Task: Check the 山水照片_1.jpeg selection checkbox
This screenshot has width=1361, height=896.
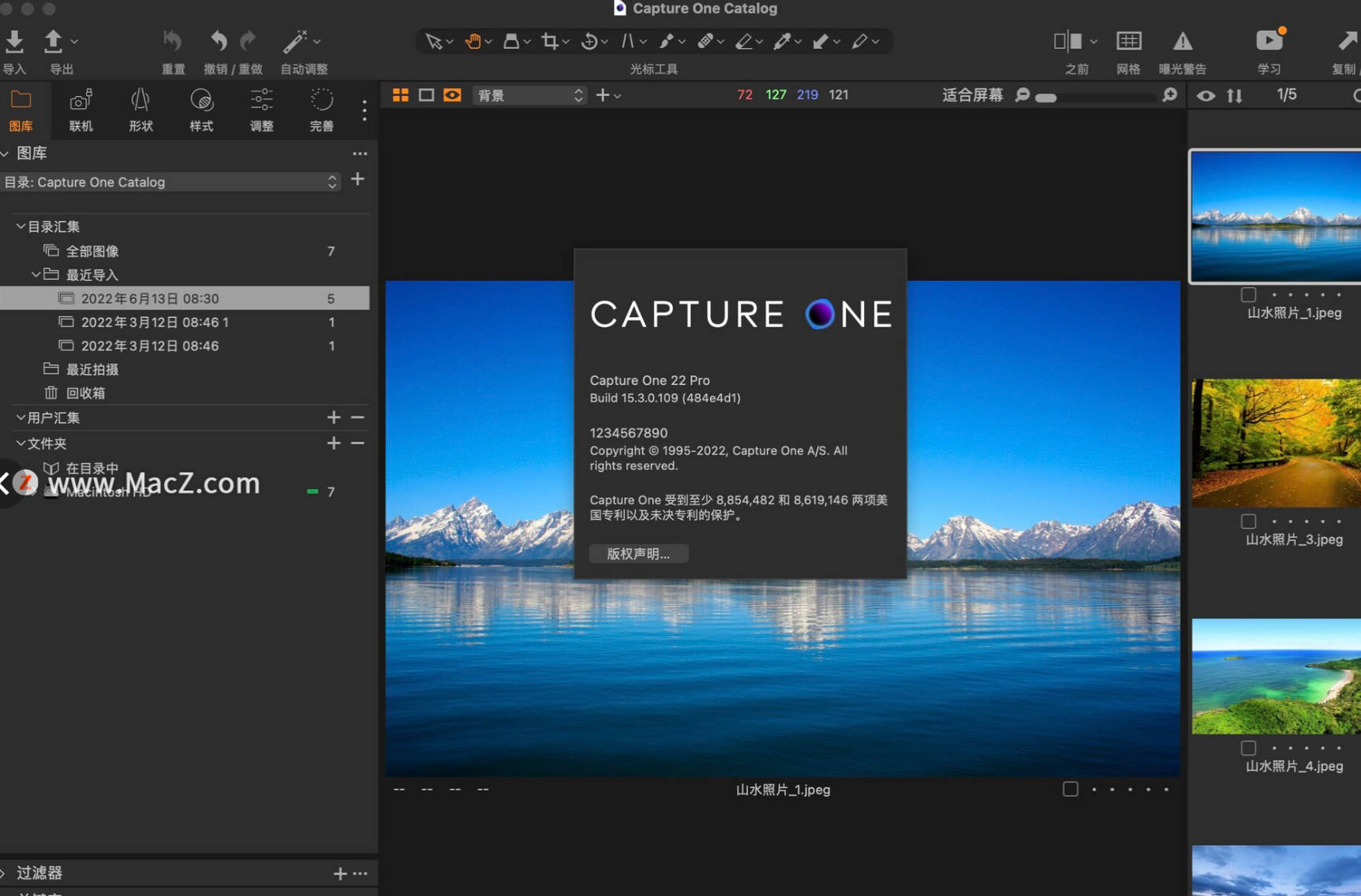Action: 1248,294
